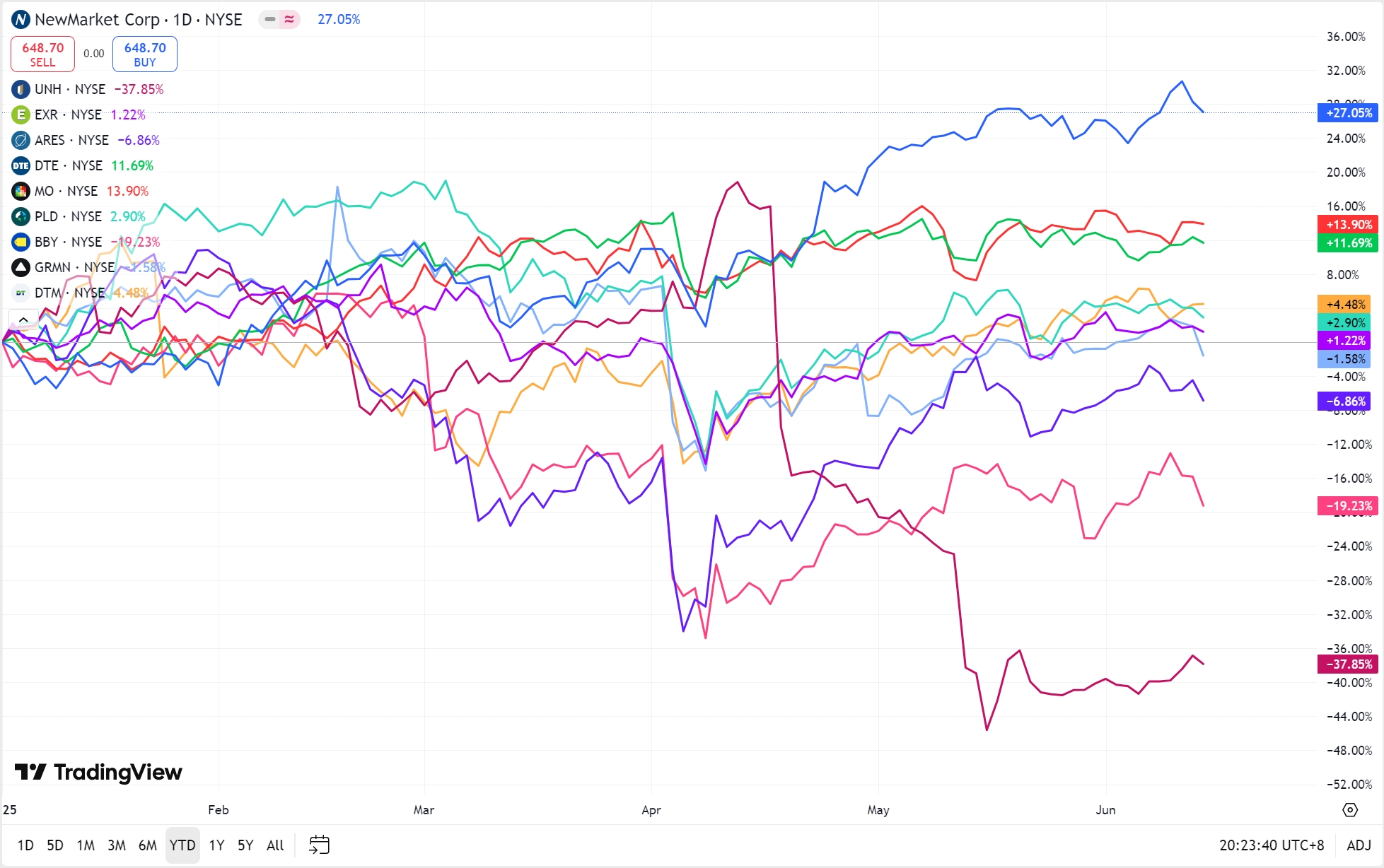Click the 648.70 SELL button
This screenshot has height=868, width=1384.
[x=42, y=54]
